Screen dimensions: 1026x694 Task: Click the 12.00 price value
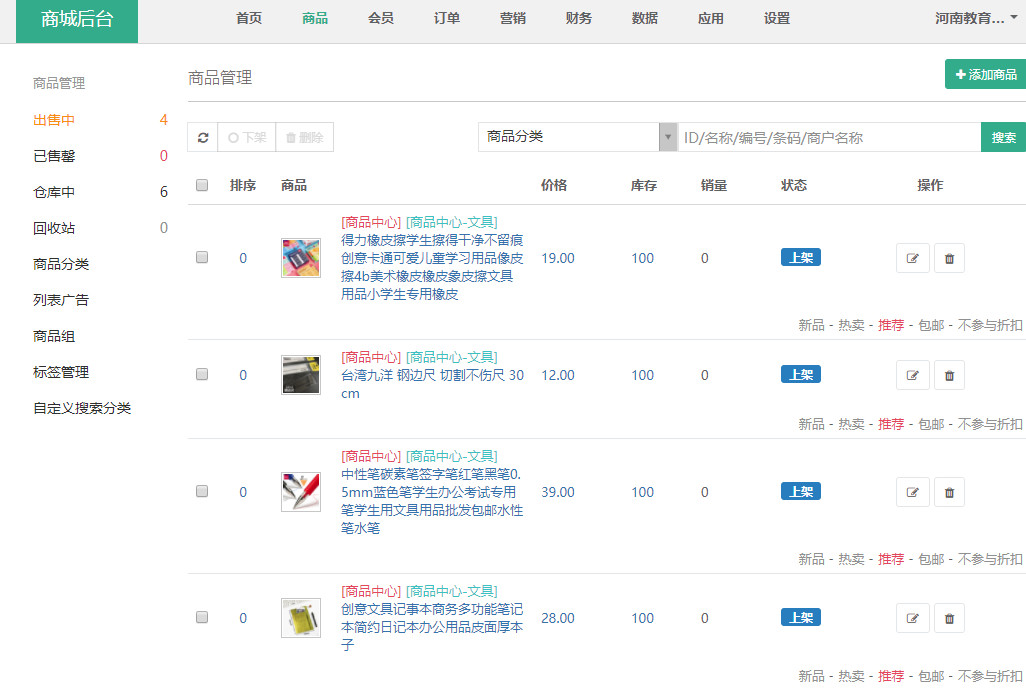557,375
